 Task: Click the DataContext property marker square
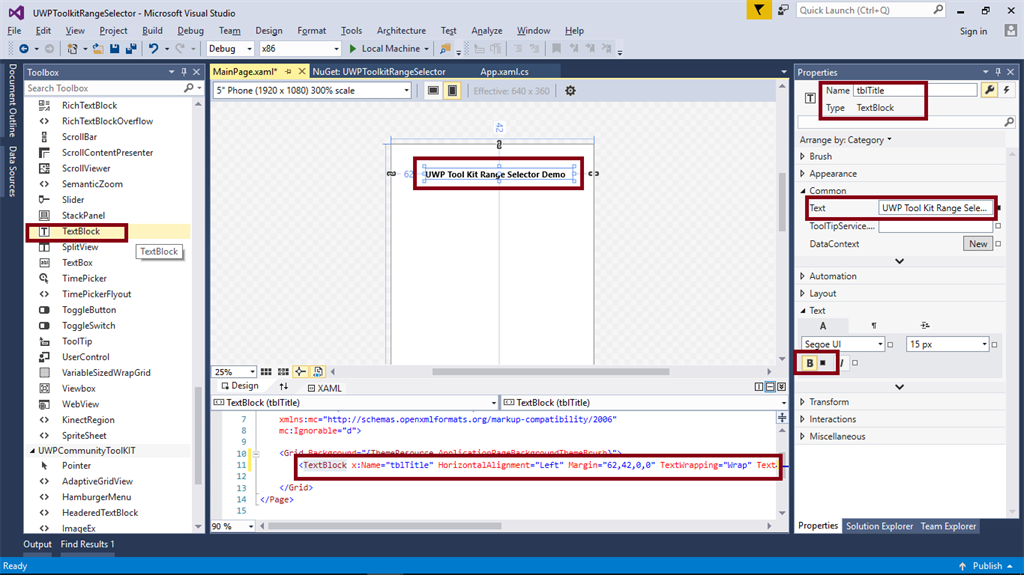click(x=998, y=244)
